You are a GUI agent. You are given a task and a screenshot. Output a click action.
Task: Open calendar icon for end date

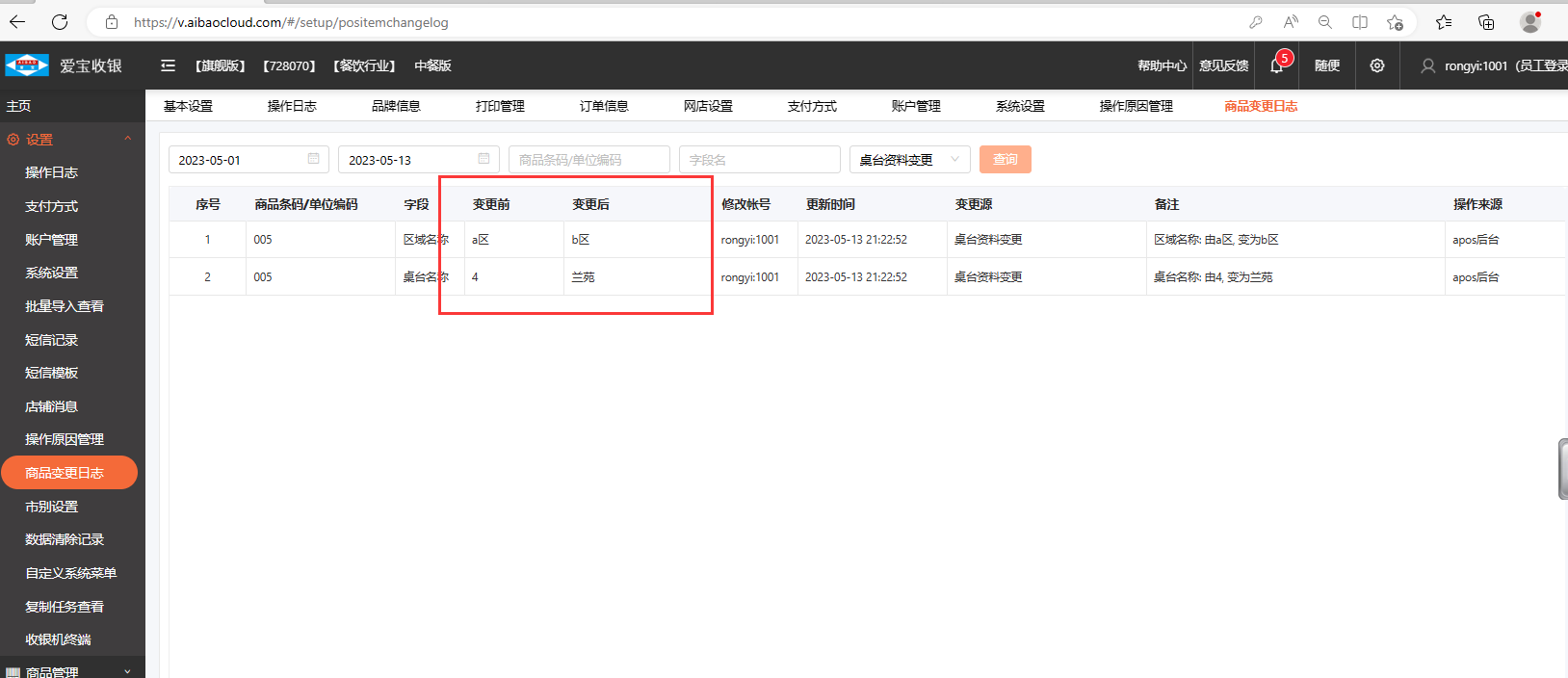(x=483, y=159)
